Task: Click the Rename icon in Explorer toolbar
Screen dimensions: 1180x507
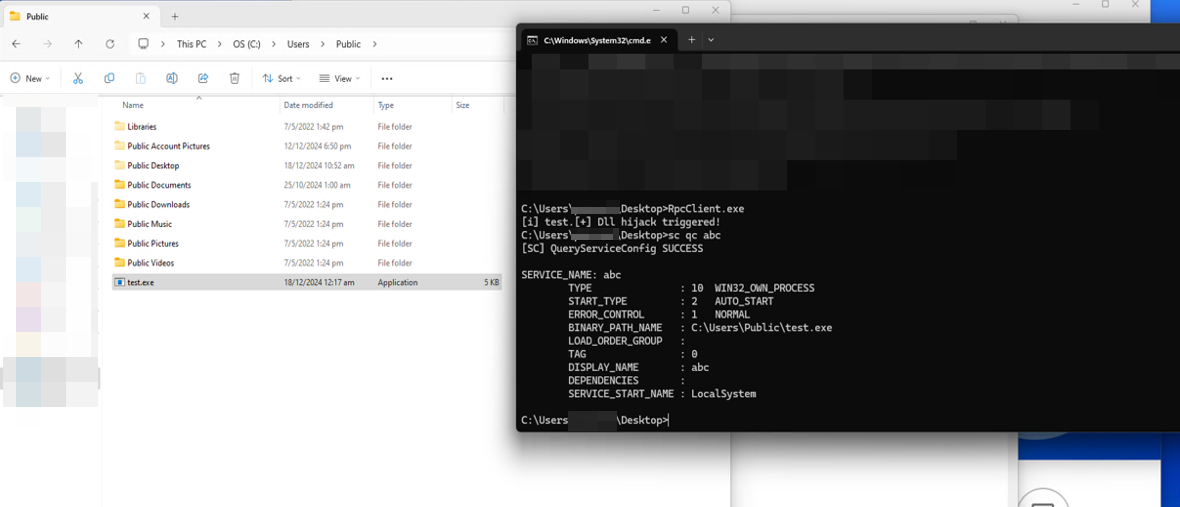Action: 172,78
